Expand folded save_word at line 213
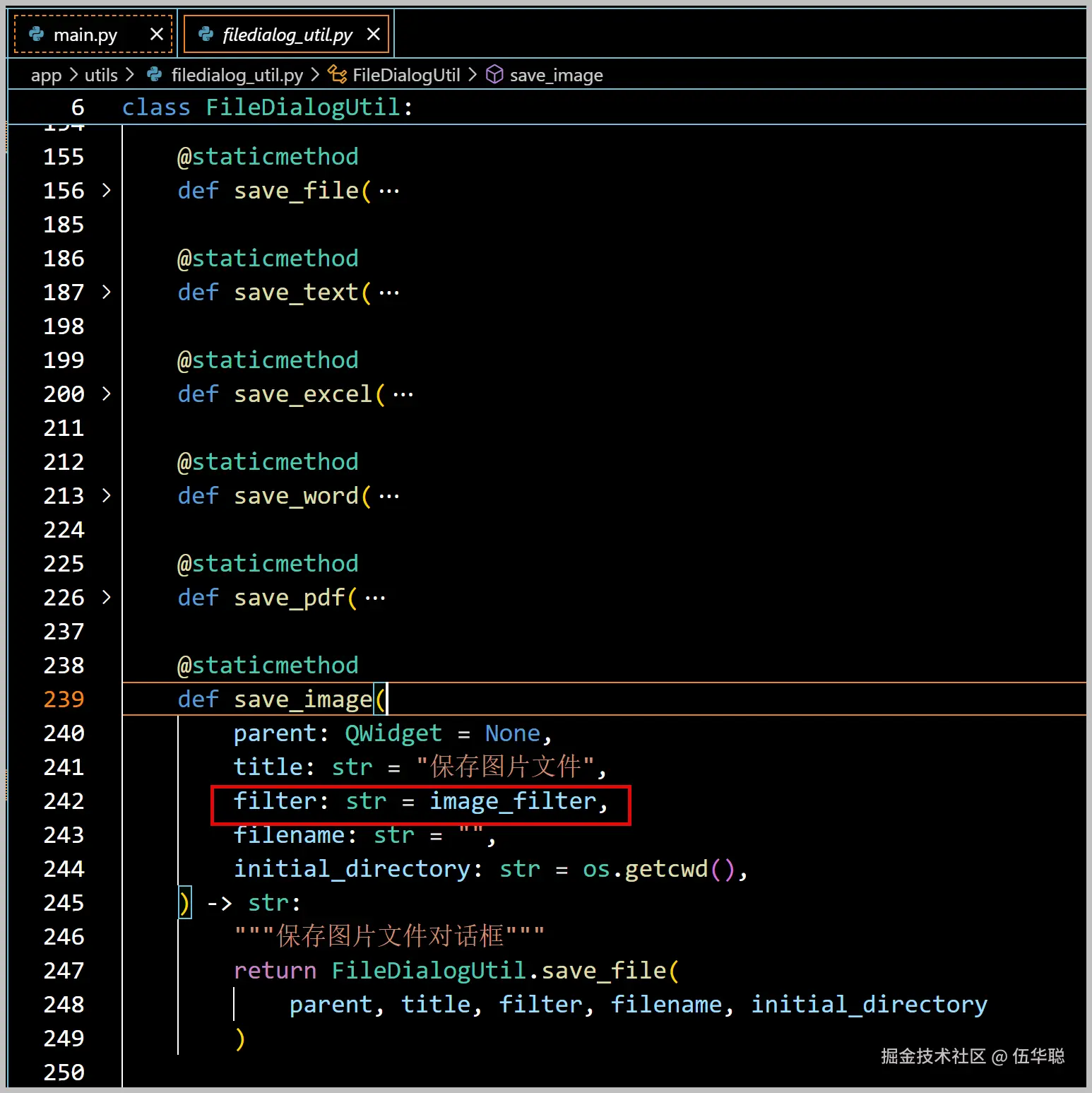The image size is (1092, 1093). pyautogui.click(x=106, y=495)
